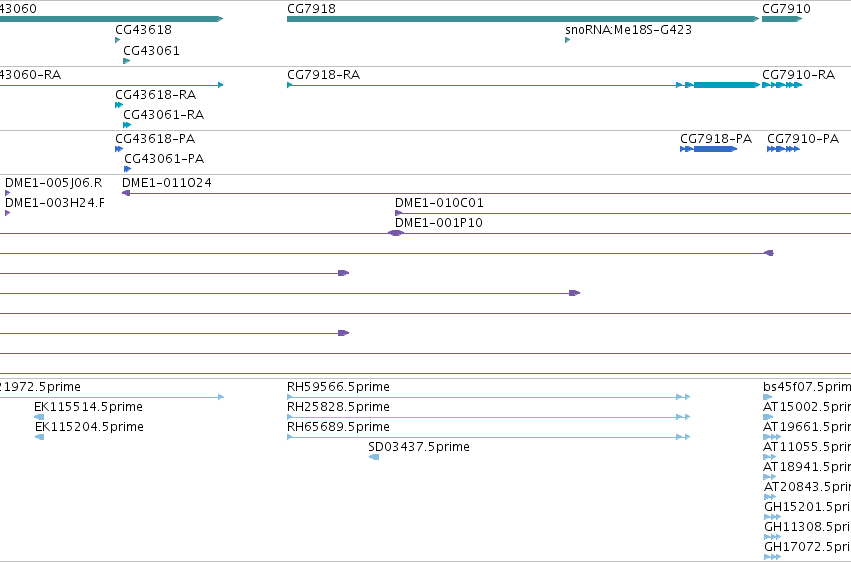This screenshot has width=851, height=562.
Task: Select the CG43061-PA protein label
Action: tap(164, 158)
